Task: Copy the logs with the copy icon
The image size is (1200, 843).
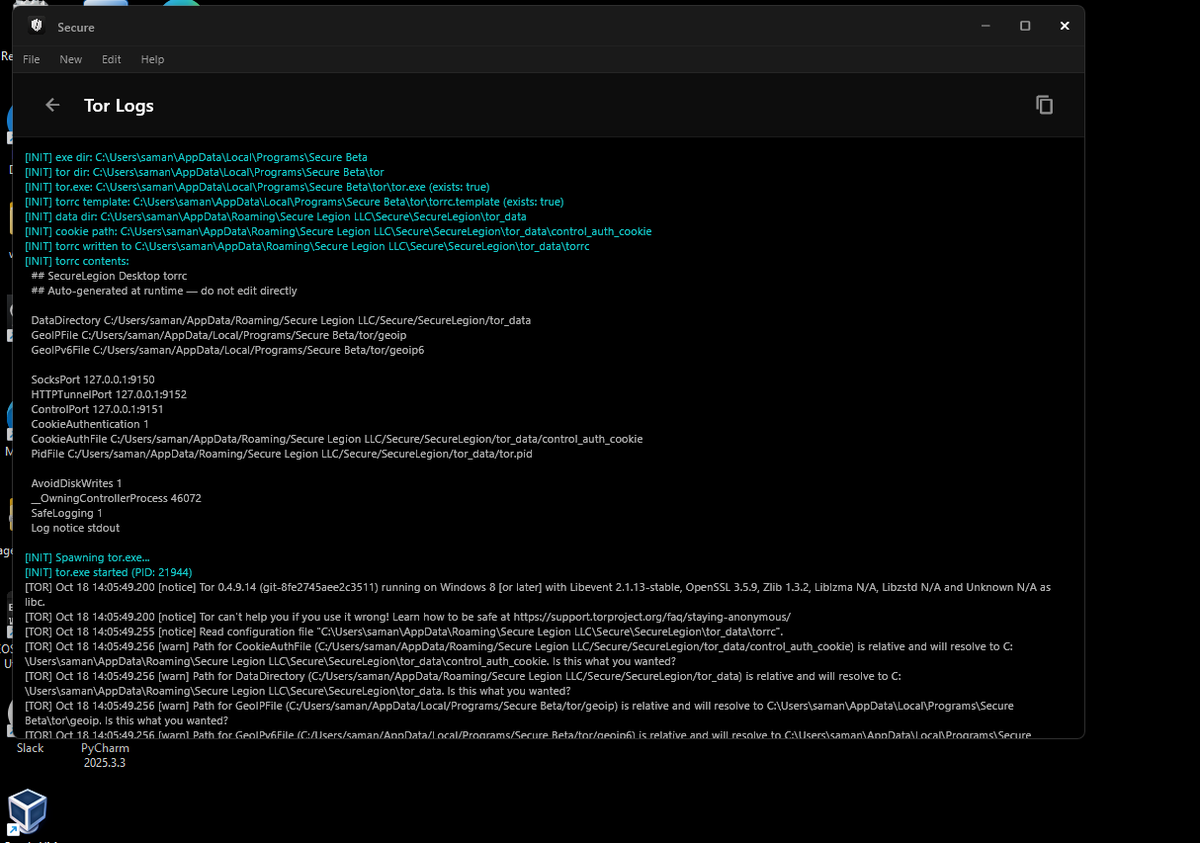Action: (x=1044, y=105)
